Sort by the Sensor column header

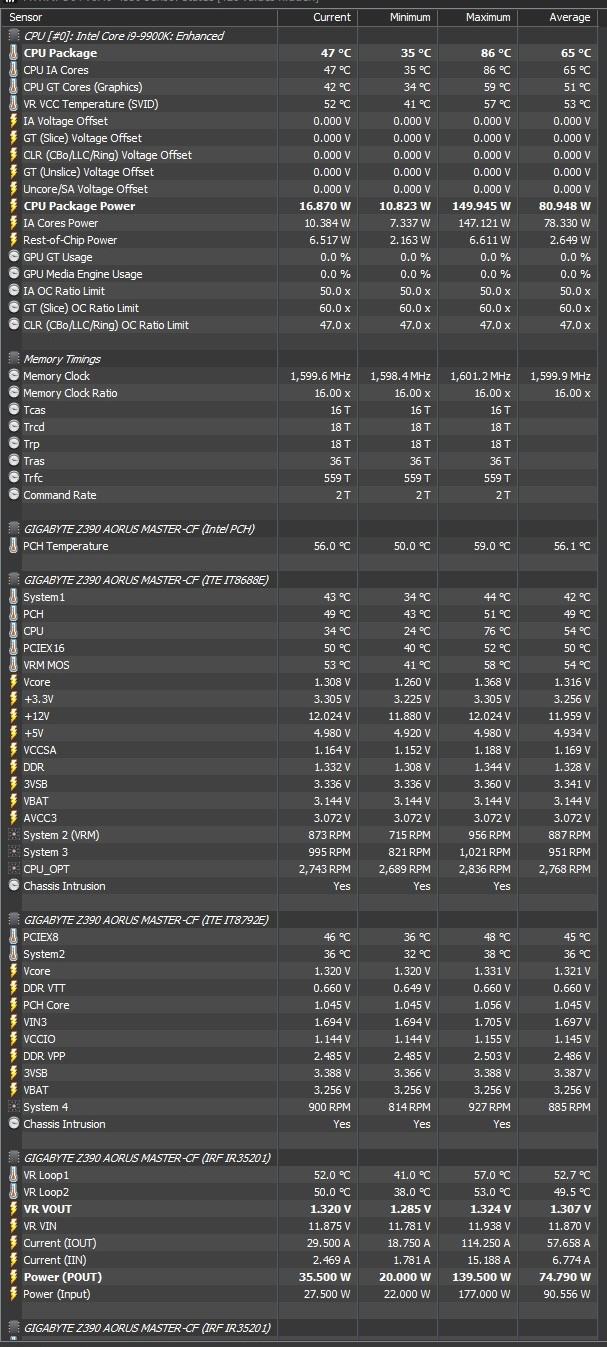[139, 18]
